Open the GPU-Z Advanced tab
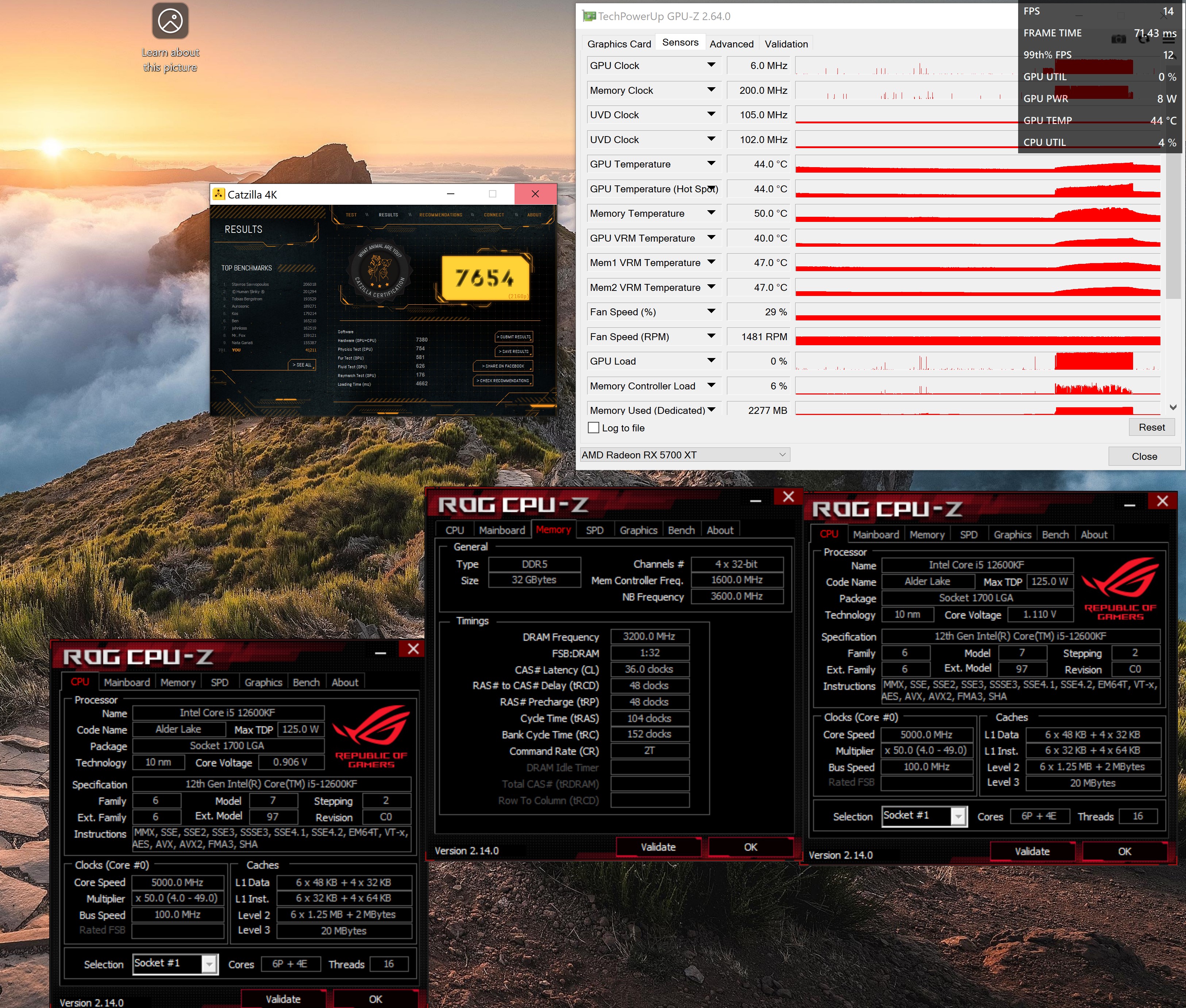This screenshot has width=1186, height=1008. (x=731, y=43)
